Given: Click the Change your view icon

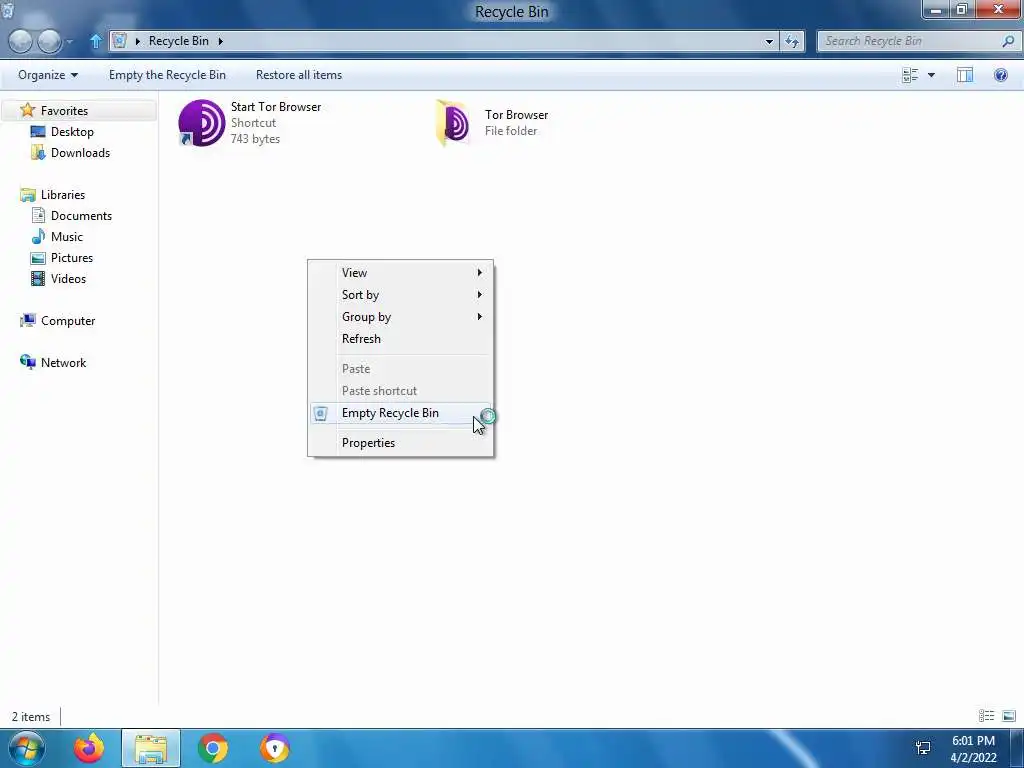Looking at the screenshot, I should coord(910,75).
